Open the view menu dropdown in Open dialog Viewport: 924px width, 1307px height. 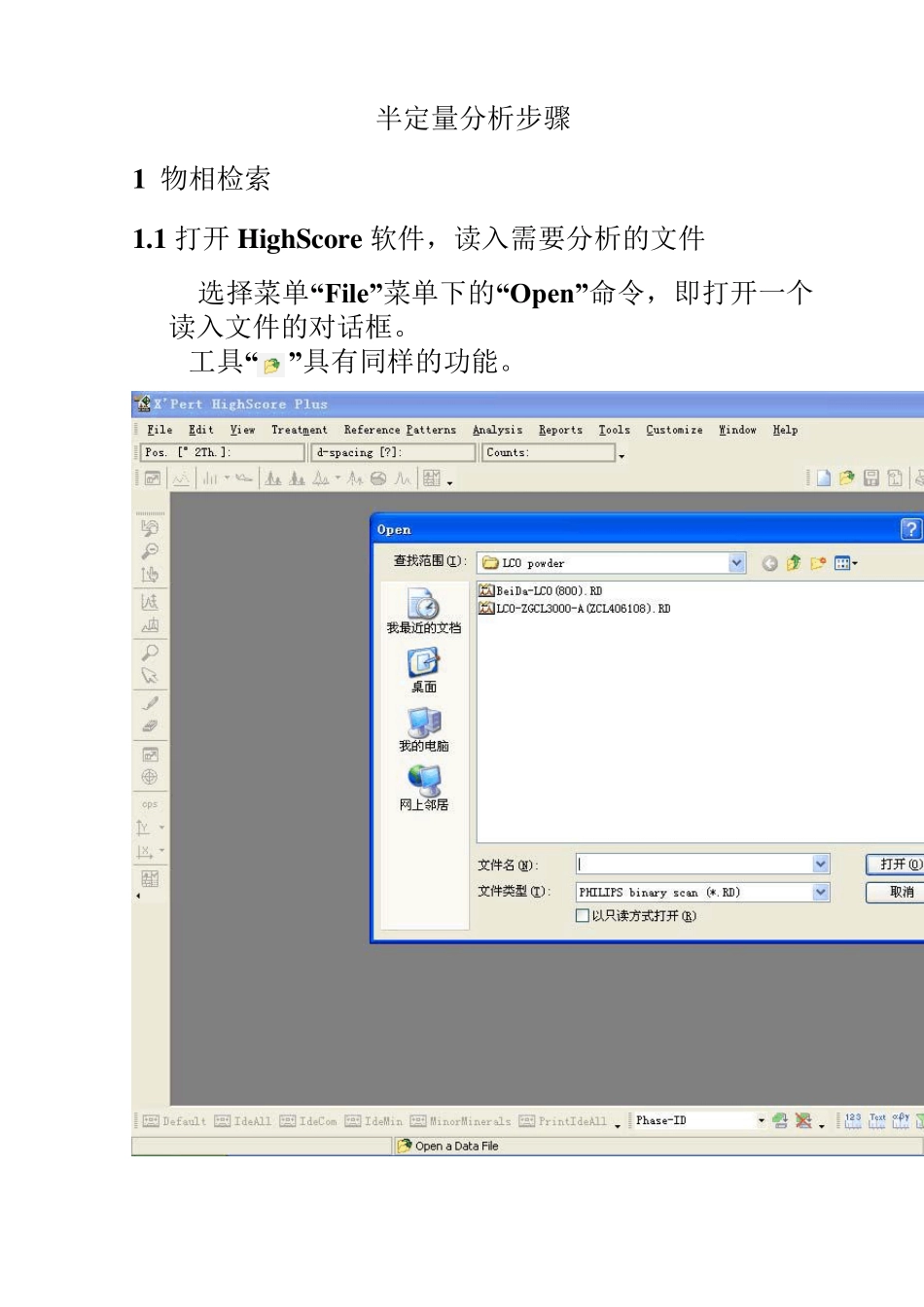(846, 563)
